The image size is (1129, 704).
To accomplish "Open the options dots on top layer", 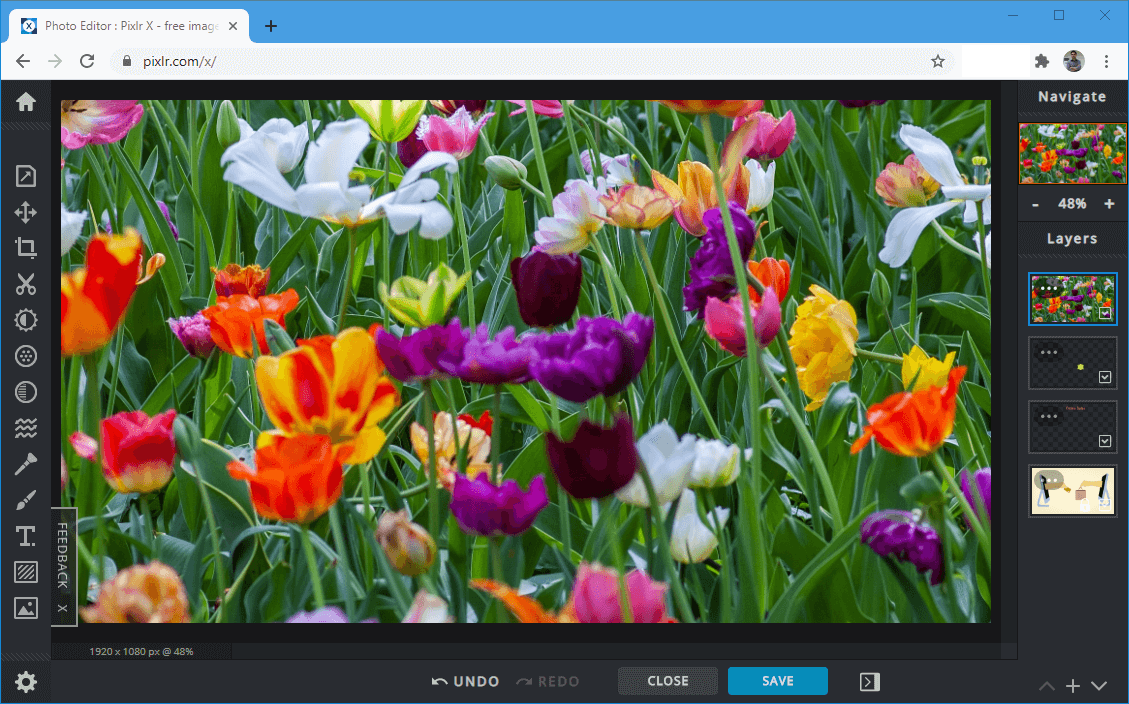I will pos(1049,288).
